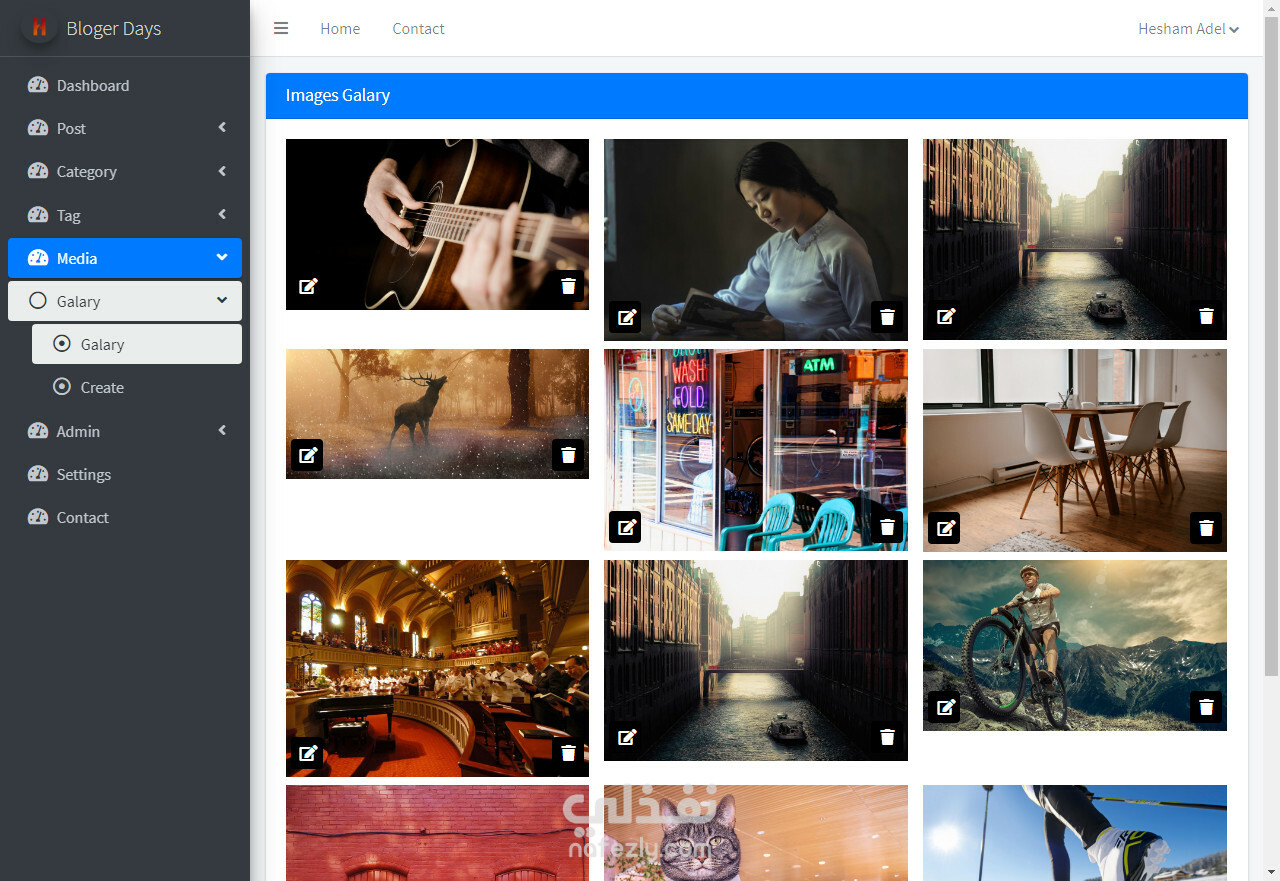
Task: Expand the Post menu chevron
Action: tap(222, 127)
